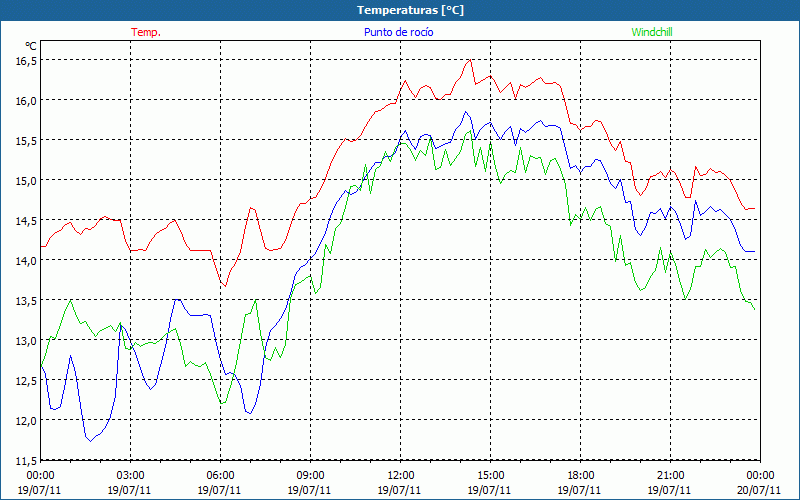This screenshot has height=500, width=800.
Task: Click the 15,0 y-axis value
Action: click(x=27, y=181)
